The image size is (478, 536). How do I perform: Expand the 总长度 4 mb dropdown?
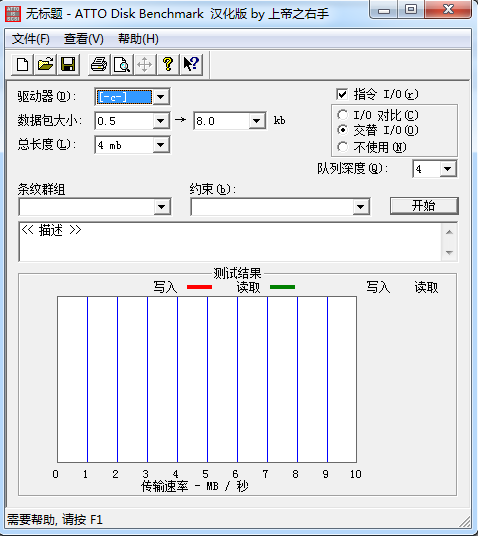(x=160, y=145)
